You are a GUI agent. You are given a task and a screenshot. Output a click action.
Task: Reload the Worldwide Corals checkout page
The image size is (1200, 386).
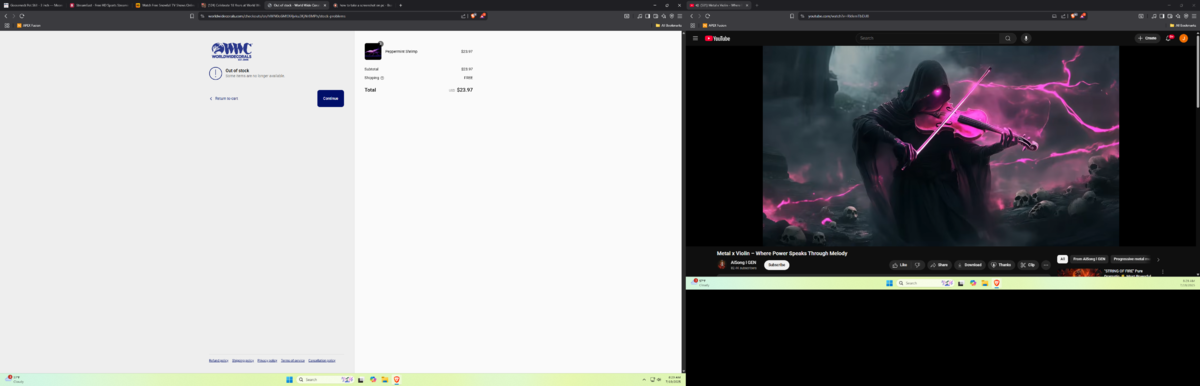(x=22, y=16)
